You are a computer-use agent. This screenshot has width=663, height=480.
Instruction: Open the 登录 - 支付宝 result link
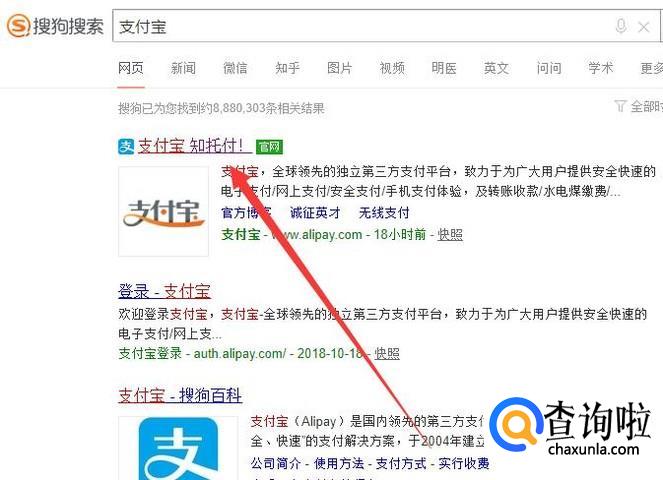click(164, 291)
